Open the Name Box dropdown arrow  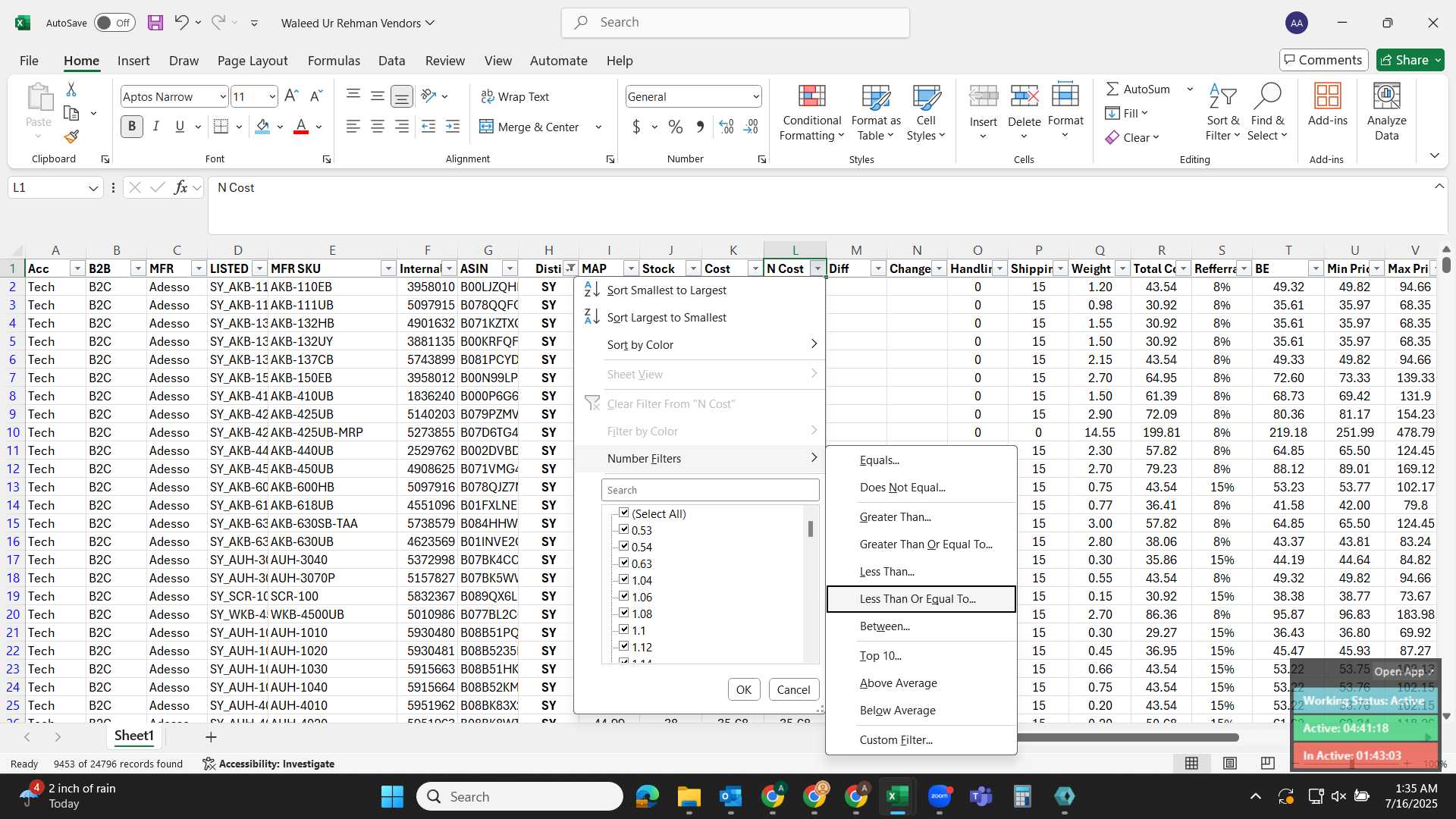point(93,188)
